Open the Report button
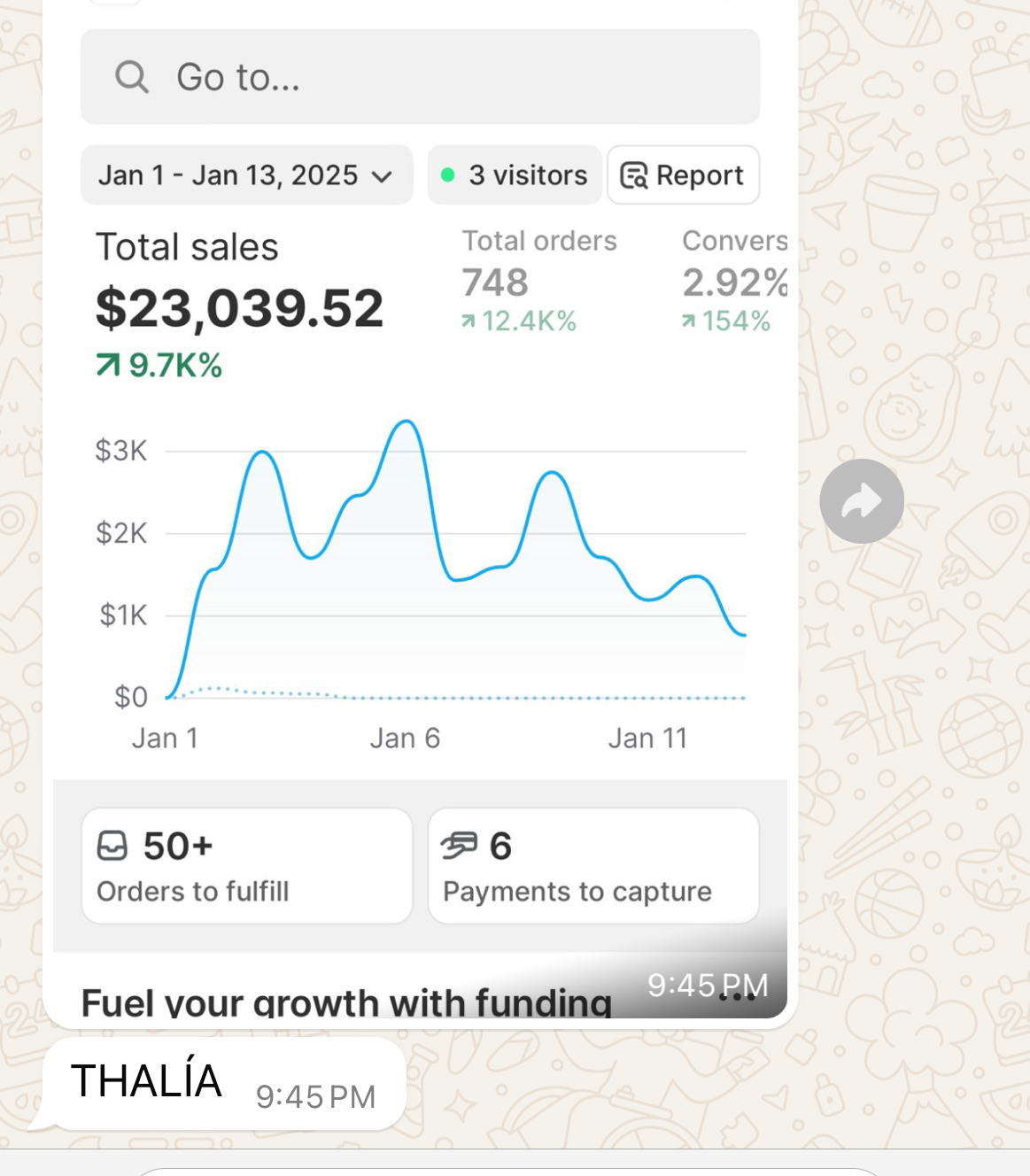This screenshot has width=1030, height=1176. point(683,175)
